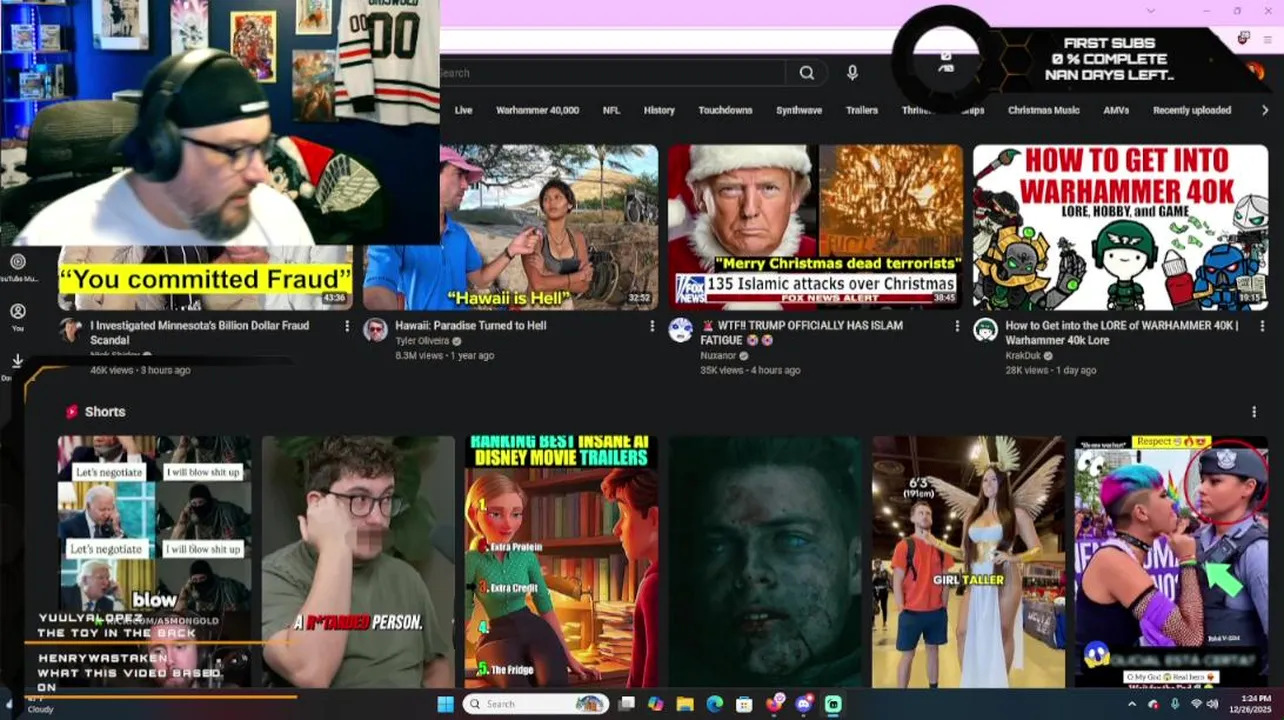Open YouTube Music from the sidebar
Viewport: 1284px width, 720px height.
click(x=17, y=267)
